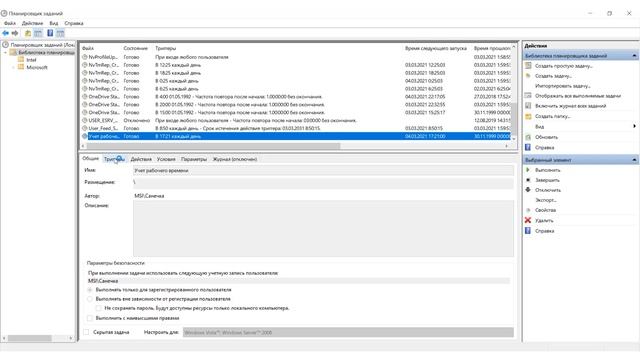Select task with trigger В 18:25 каждый день
Image resolution: width=640 pixels, height=360 pixels.
[x=296, y=73]
